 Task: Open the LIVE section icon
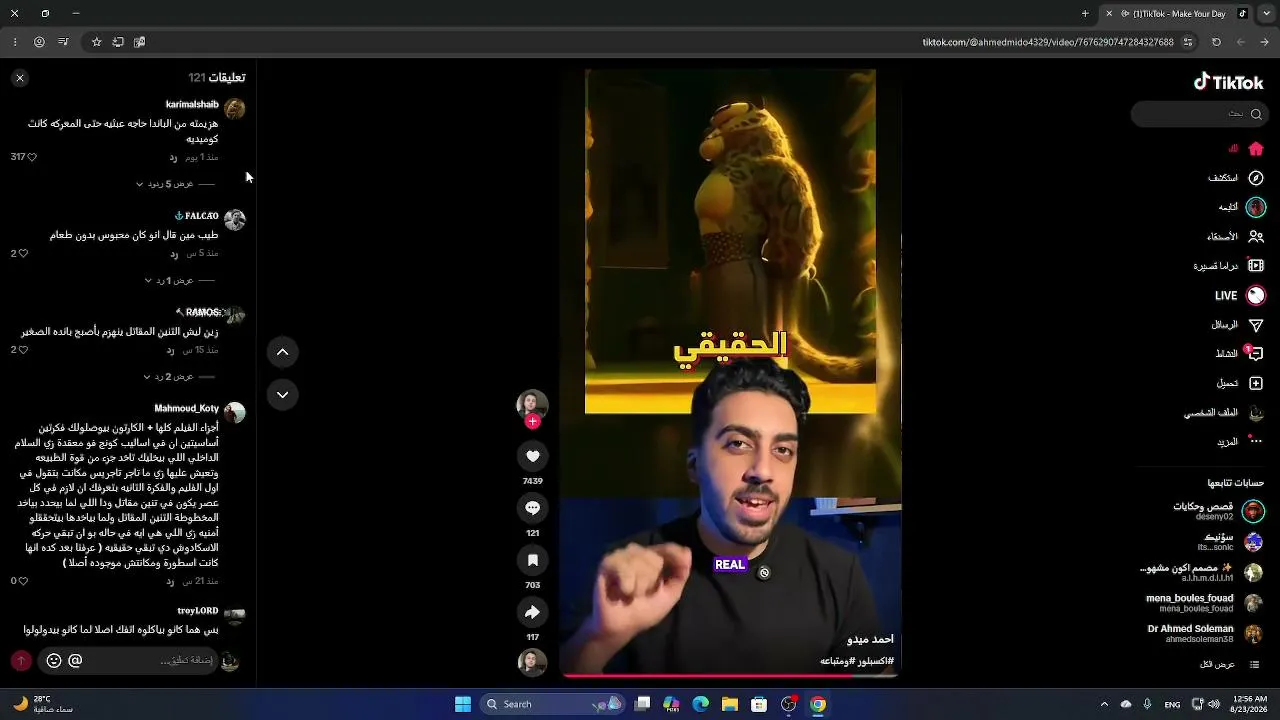(x=1256, y=295)
